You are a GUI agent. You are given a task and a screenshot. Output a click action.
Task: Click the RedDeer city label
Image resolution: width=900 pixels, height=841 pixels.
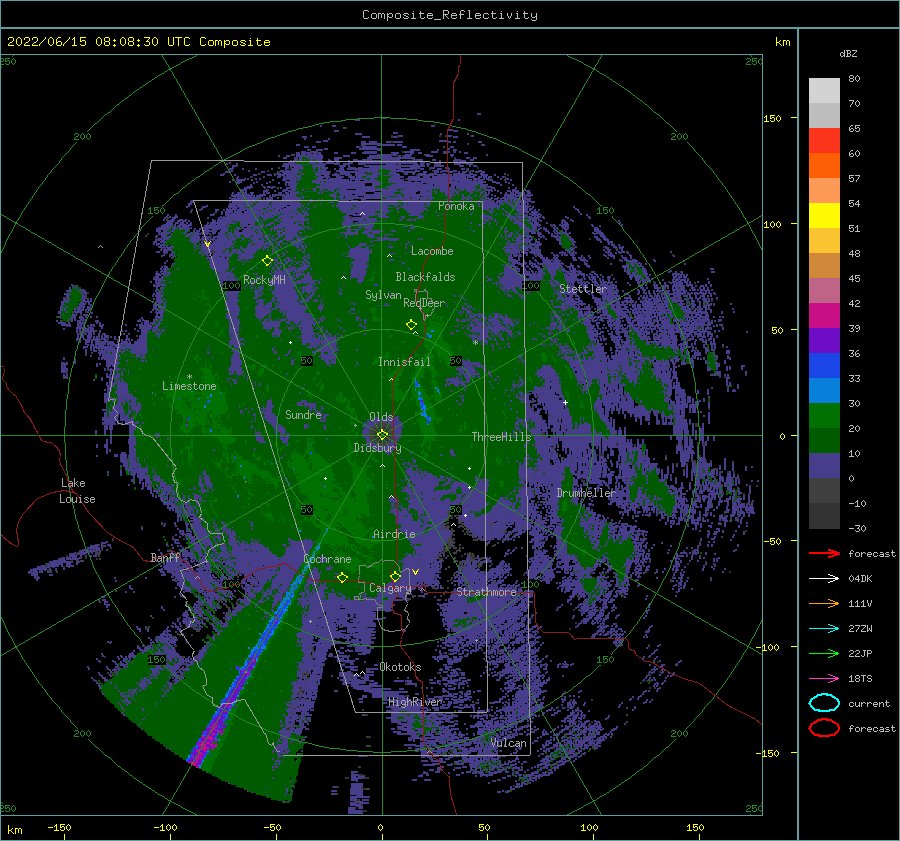424,303
